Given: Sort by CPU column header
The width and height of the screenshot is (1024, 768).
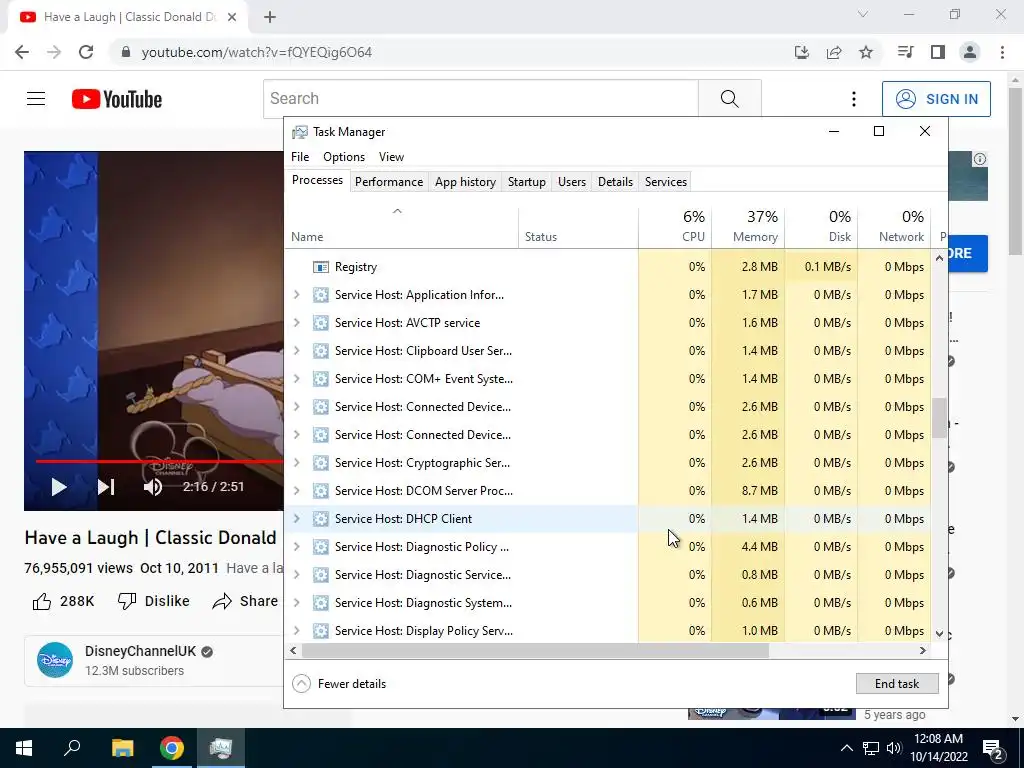Looking at the screenshot, I should pos(675,227).
